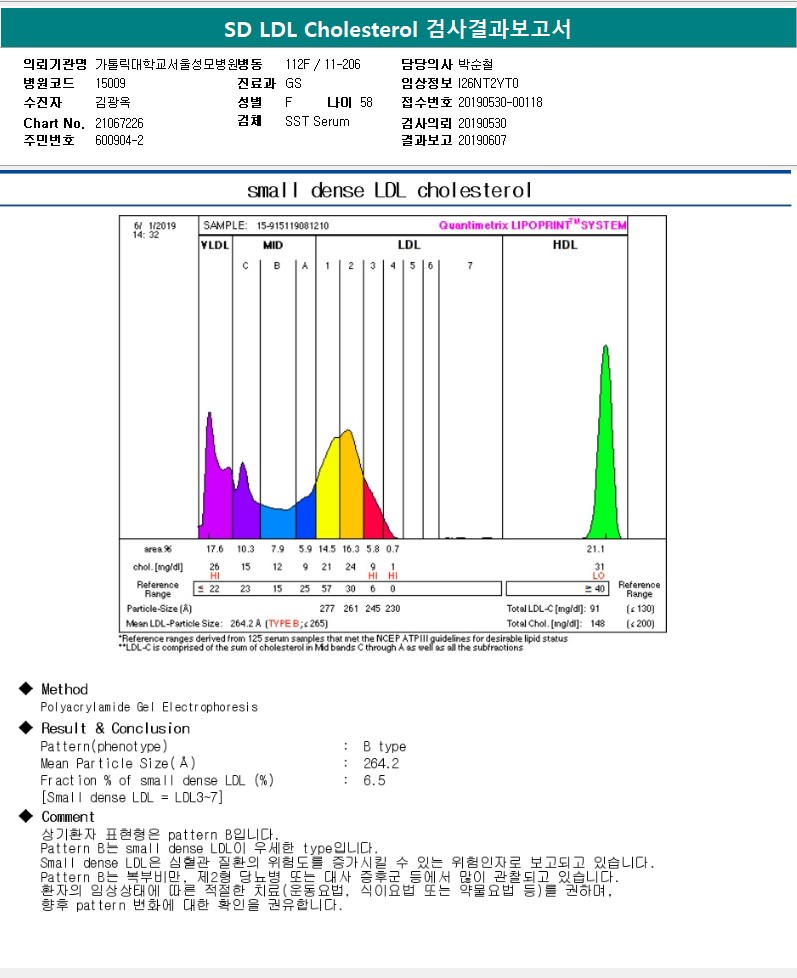Select the small dense LDL fraction '6.5'
797x978 pixels.
[374, 780]
